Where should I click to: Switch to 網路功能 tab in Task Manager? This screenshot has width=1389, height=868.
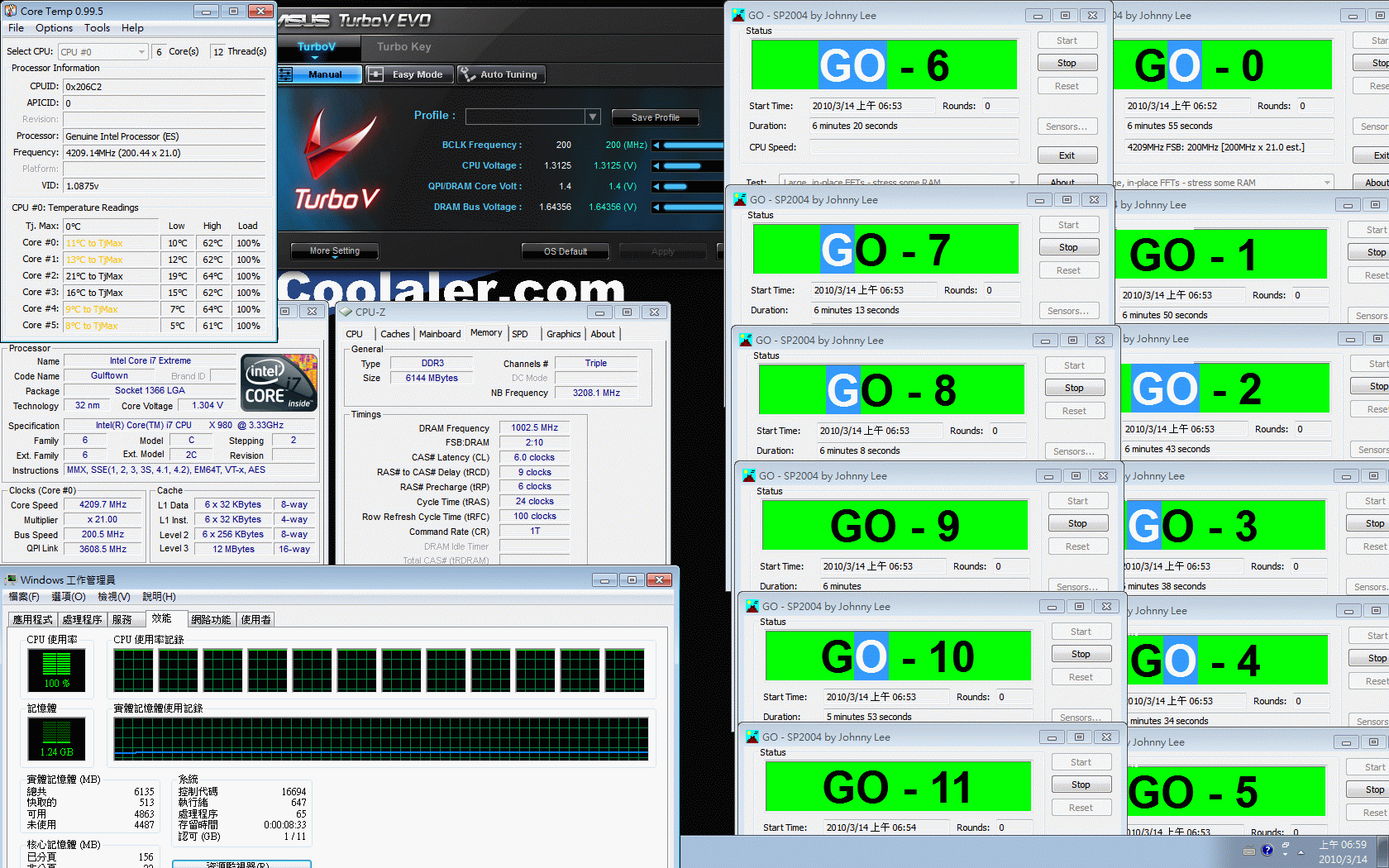coord(211,620)
